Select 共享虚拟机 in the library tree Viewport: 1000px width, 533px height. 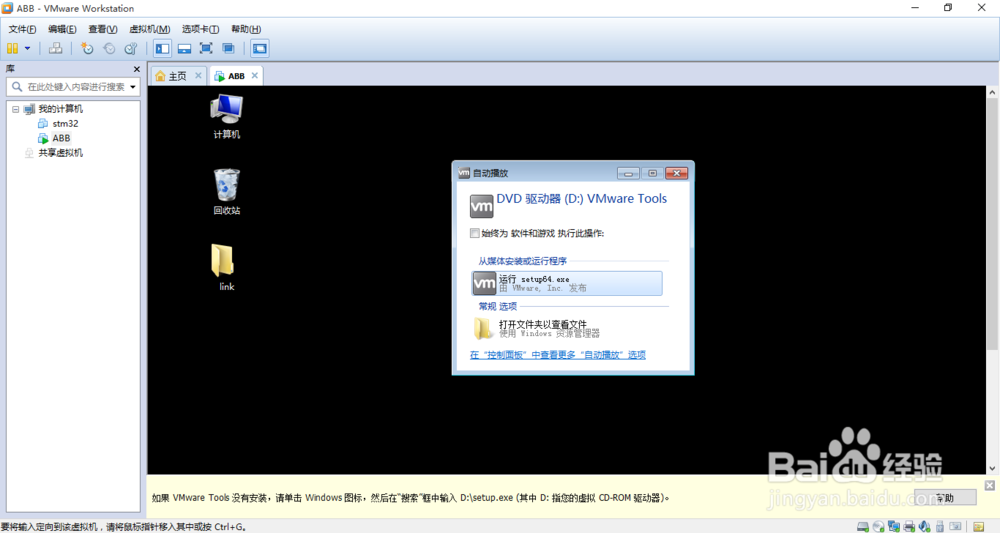coord(54,153)
